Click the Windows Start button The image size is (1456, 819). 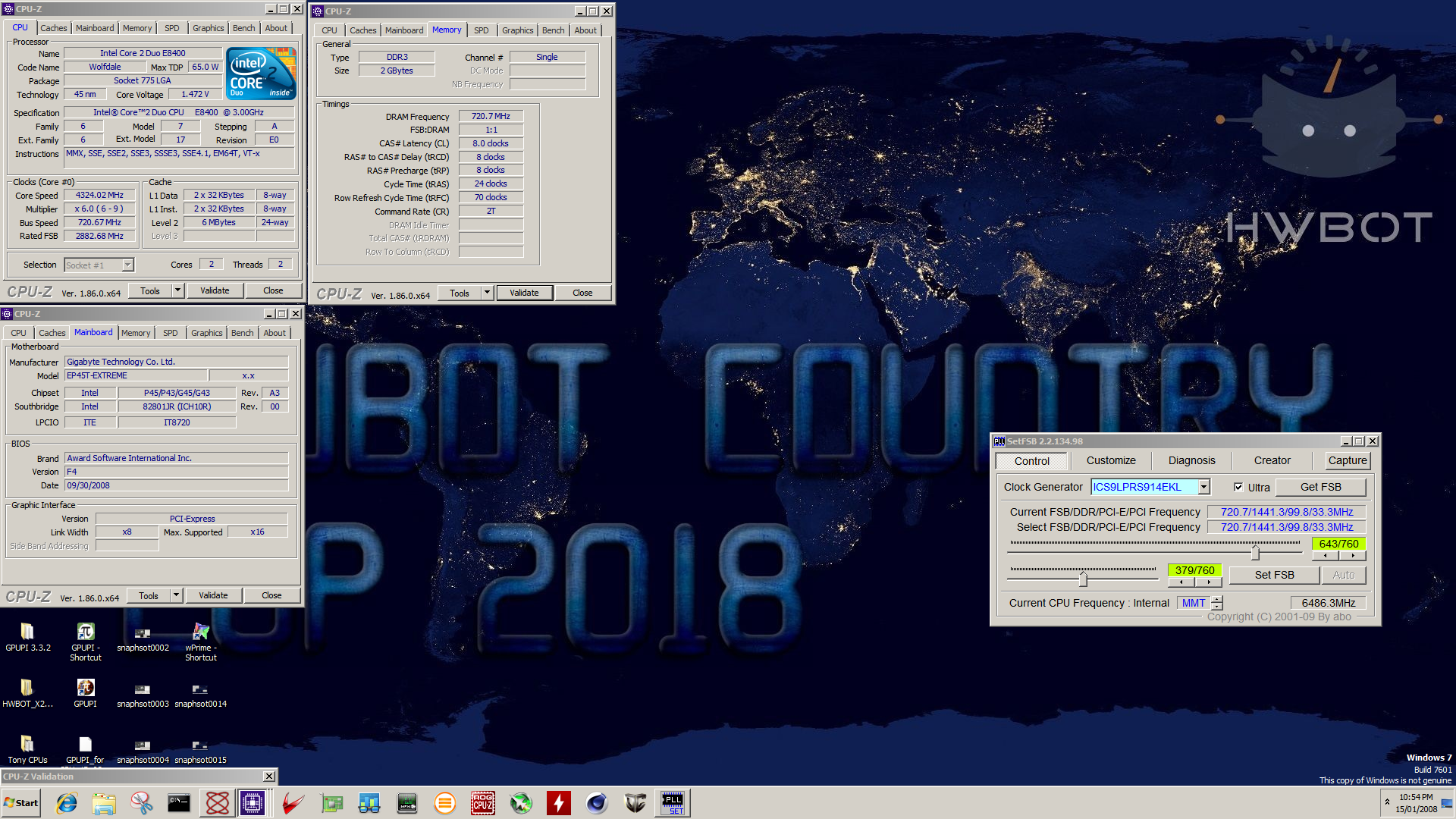[21, 803]
